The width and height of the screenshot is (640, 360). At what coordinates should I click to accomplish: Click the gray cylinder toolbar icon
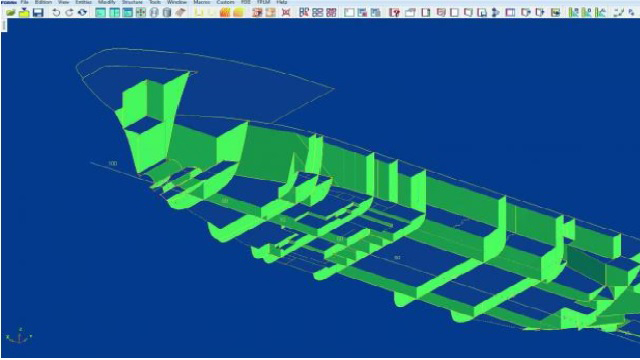167,13
